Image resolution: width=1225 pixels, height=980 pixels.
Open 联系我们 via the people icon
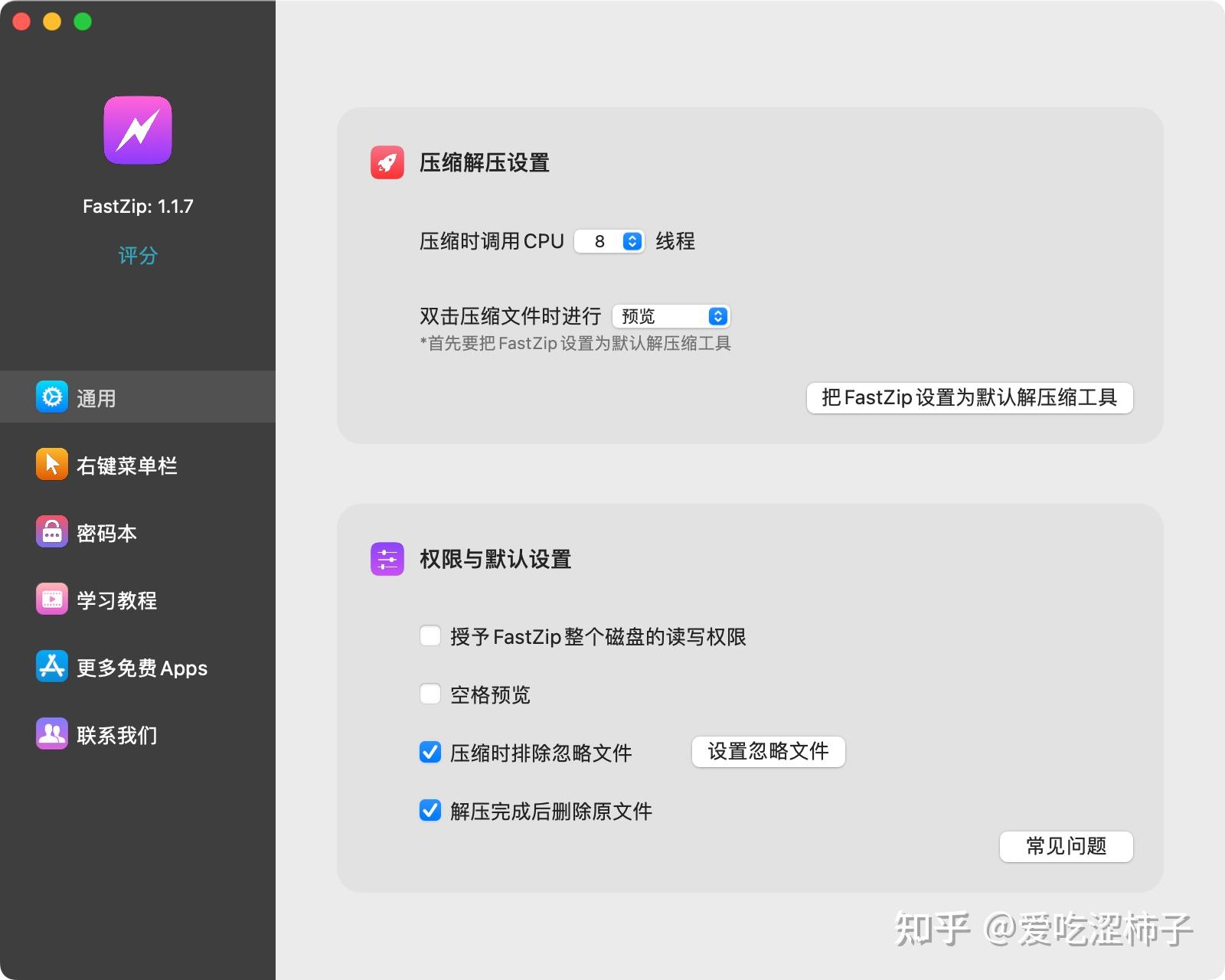[51, 733]
